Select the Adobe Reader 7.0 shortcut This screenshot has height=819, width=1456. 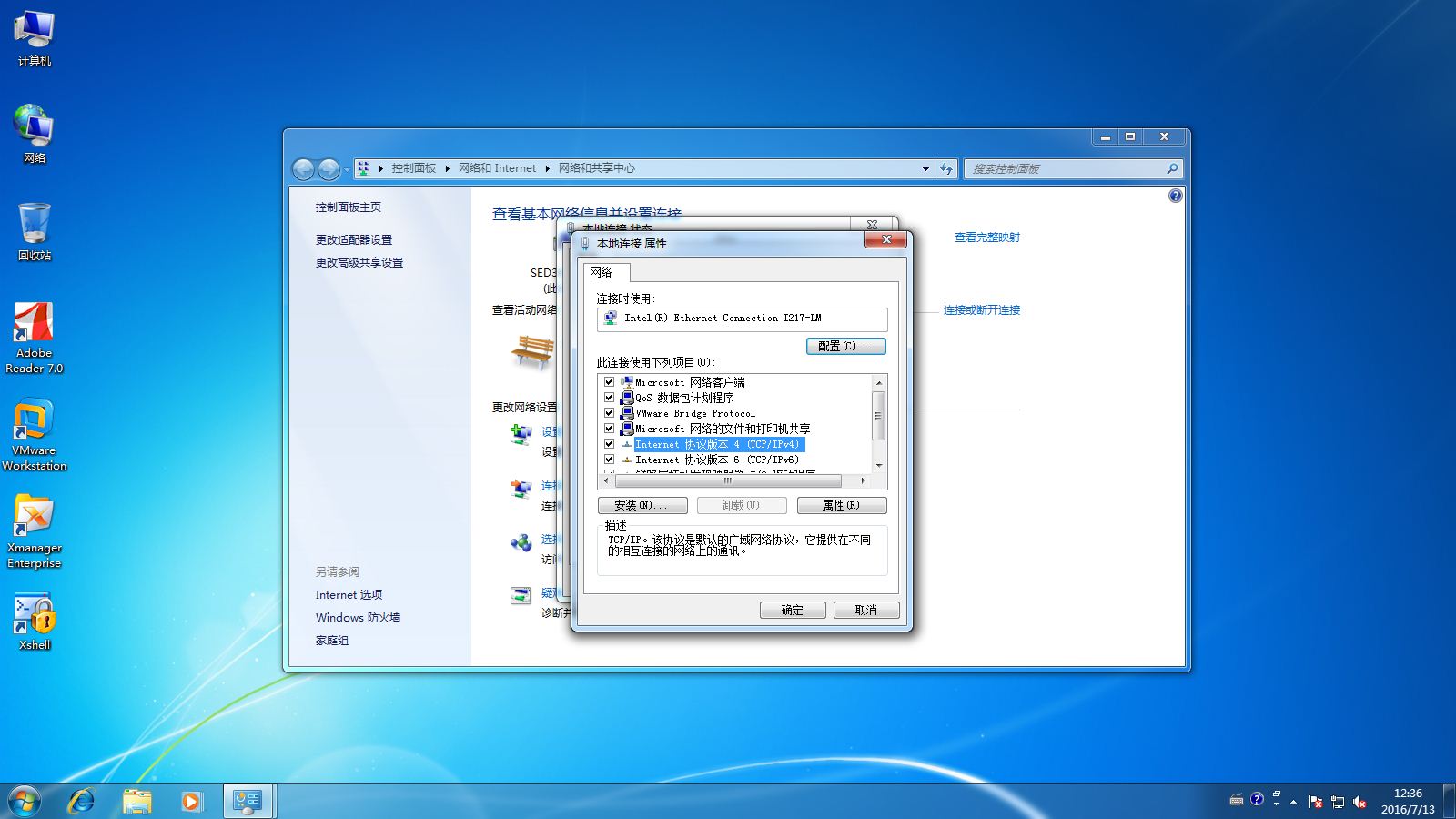[34, 338]
